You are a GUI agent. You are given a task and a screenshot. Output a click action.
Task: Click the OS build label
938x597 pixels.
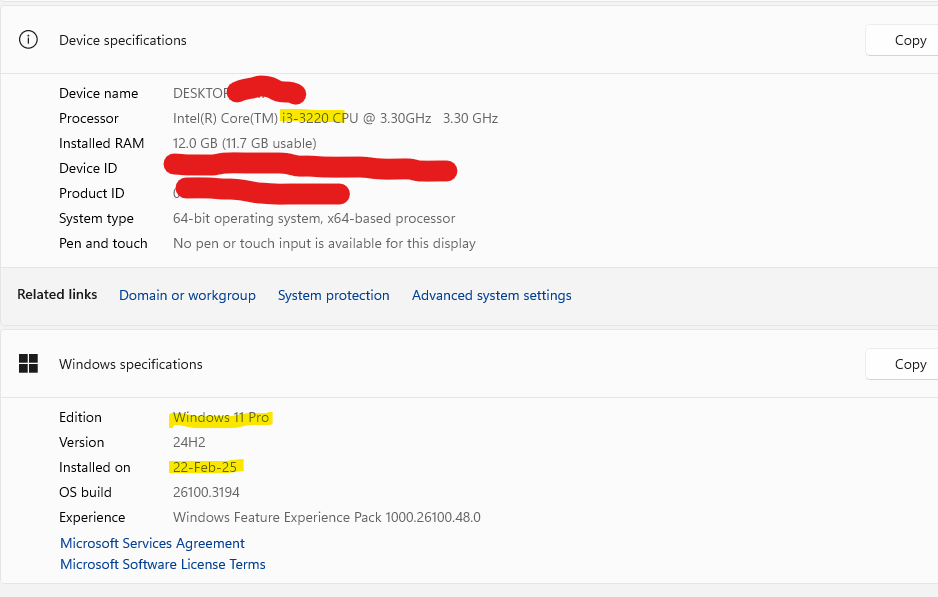click(x=85, y=492)
